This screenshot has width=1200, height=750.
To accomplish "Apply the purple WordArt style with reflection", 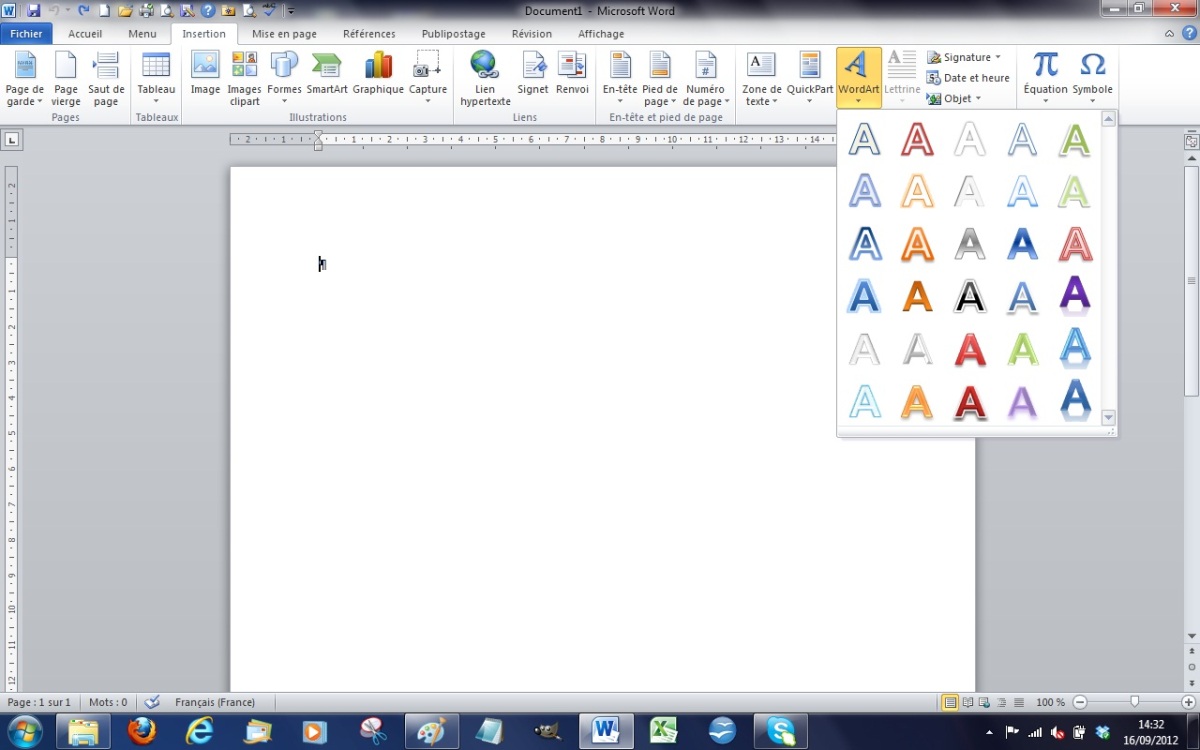I will 1073,295.
